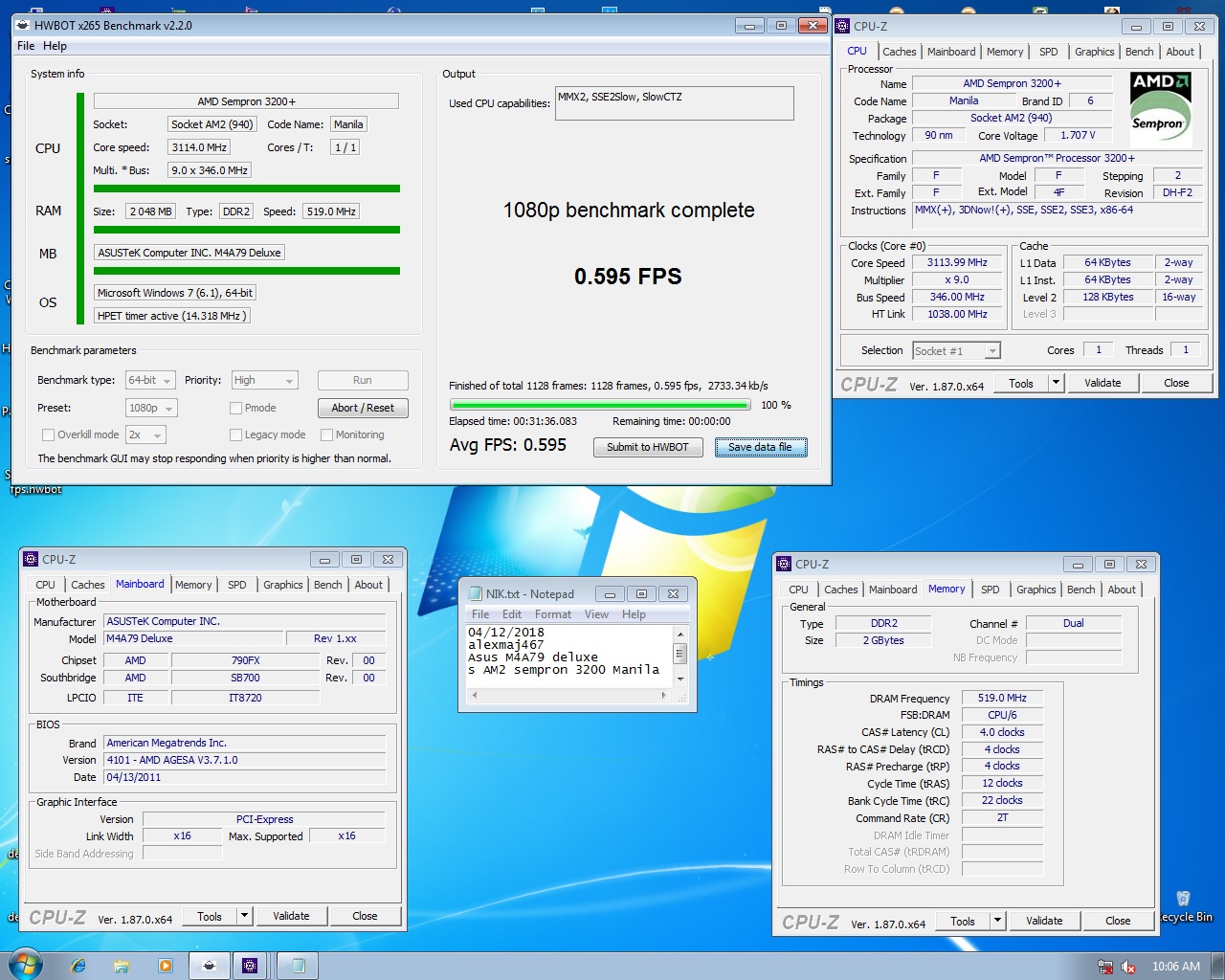Viewport: 1225px width, 980px height.
Task: Open Windows Explorer folder taskbar icon
Action: click(x=122, y=966)
